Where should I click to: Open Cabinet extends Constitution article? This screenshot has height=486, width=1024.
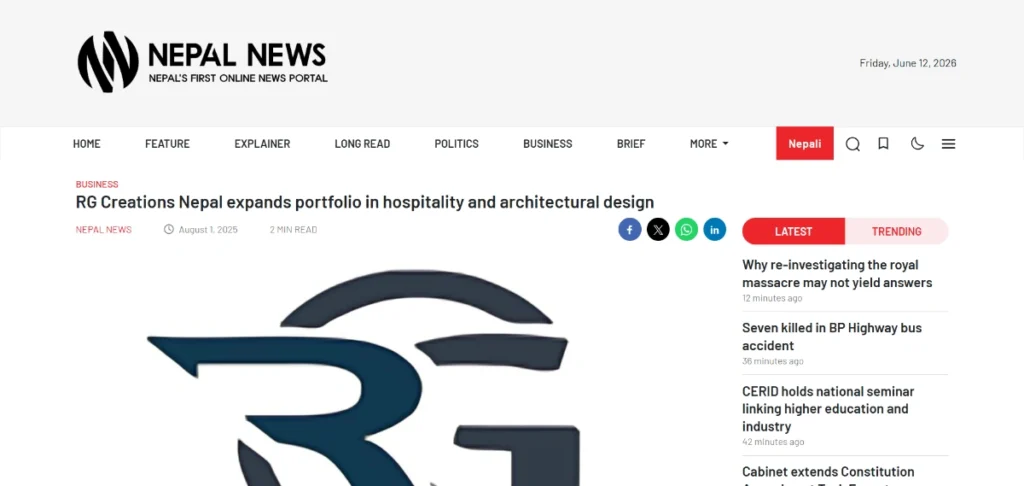coord(828,474)
